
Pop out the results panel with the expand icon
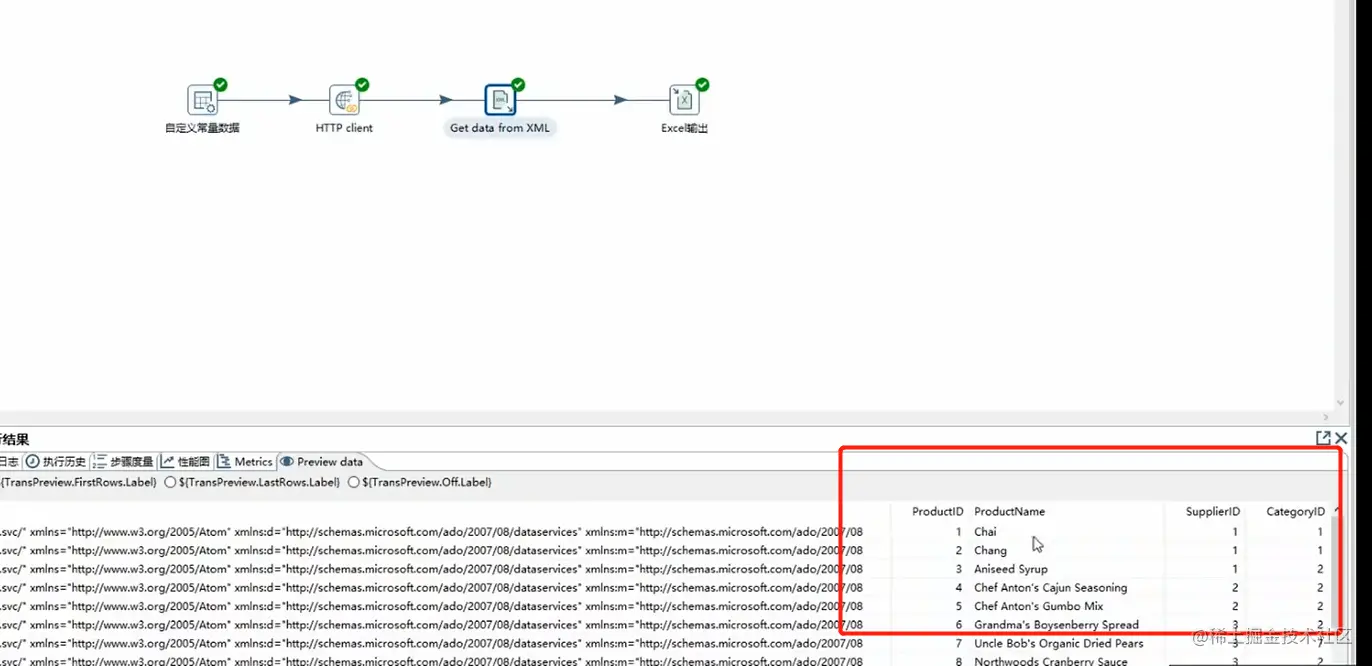coord(1323,438)
